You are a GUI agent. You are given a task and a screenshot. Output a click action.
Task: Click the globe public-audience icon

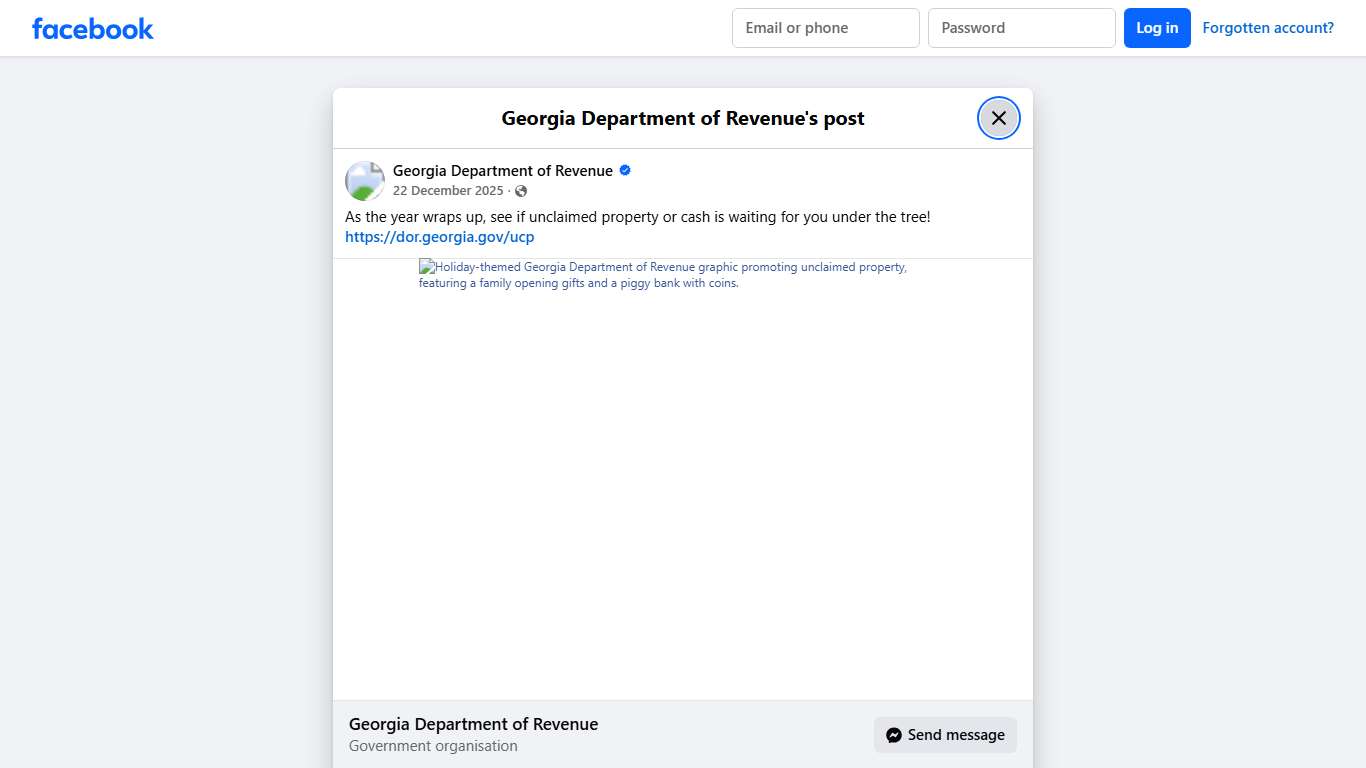click(x=521, y=191)
